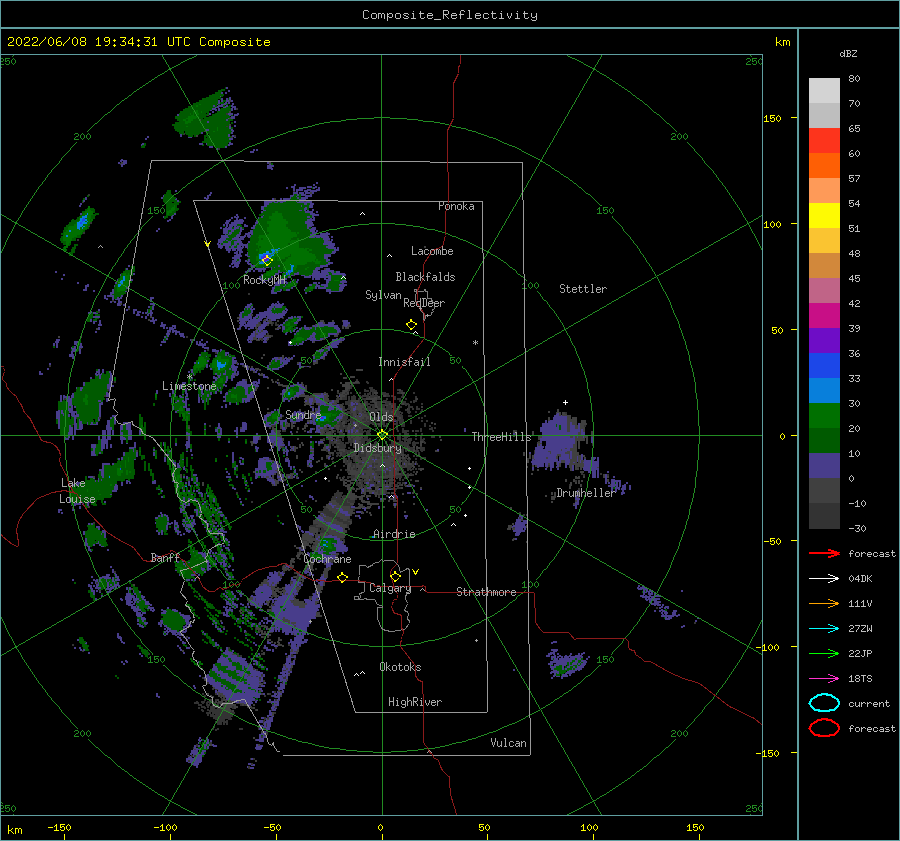
Task: Click the Ponoka city label
Action: (456, 206)
